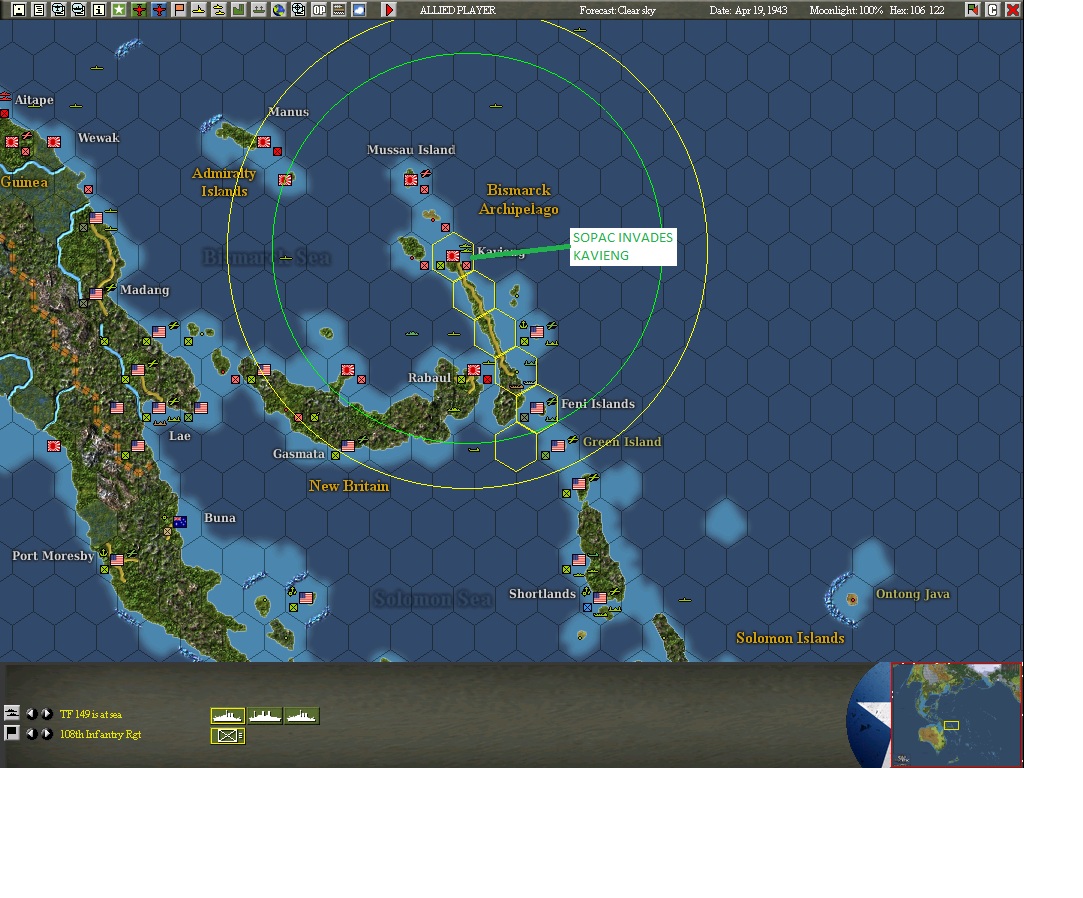
Task: Select the highlighted ship button in TF 149 row
Action: pyautogui.click(x=227, y=716)
